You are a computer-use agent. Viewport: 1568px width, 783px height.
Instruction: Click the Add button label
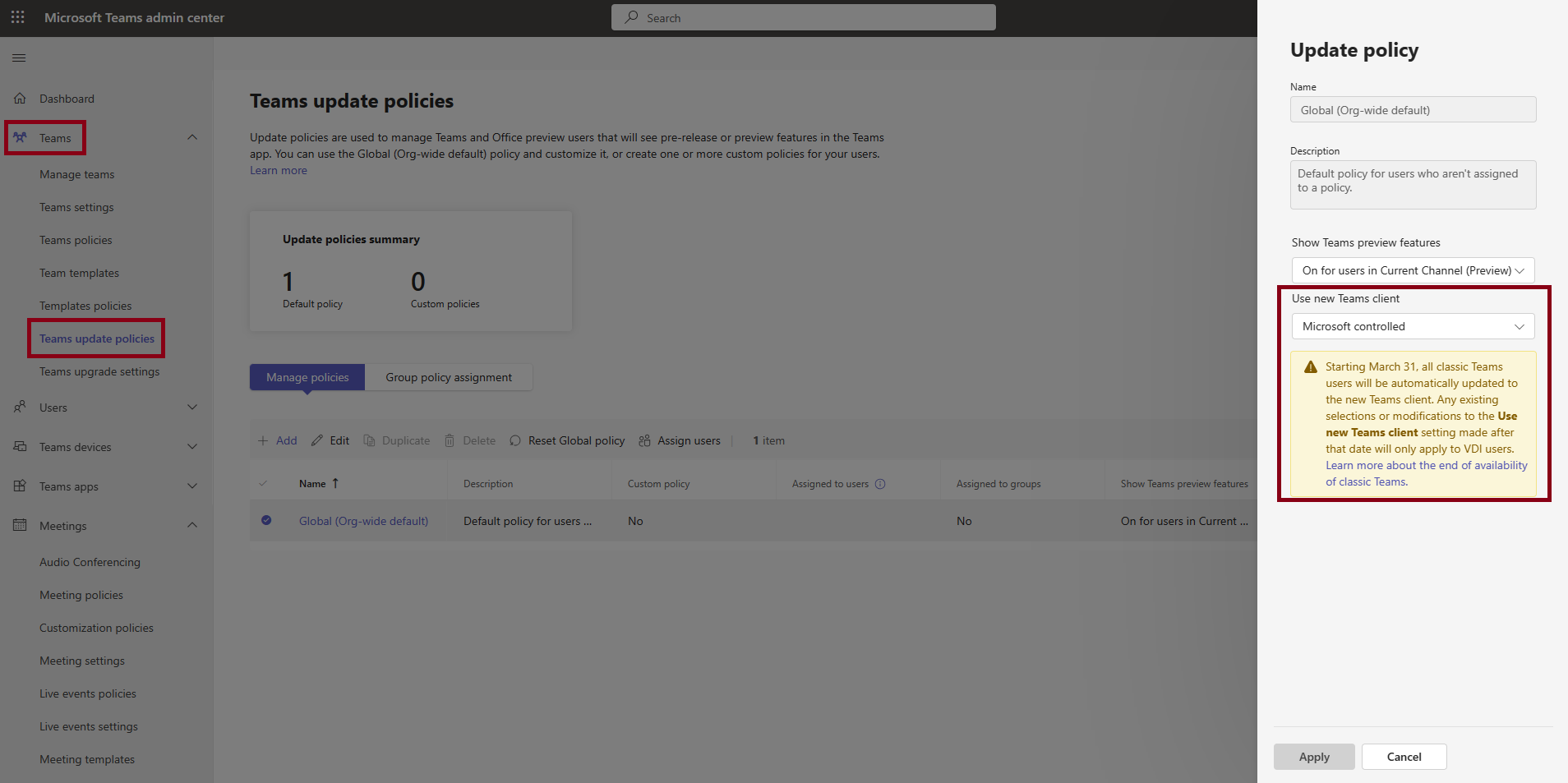click(x=286, y=440)
